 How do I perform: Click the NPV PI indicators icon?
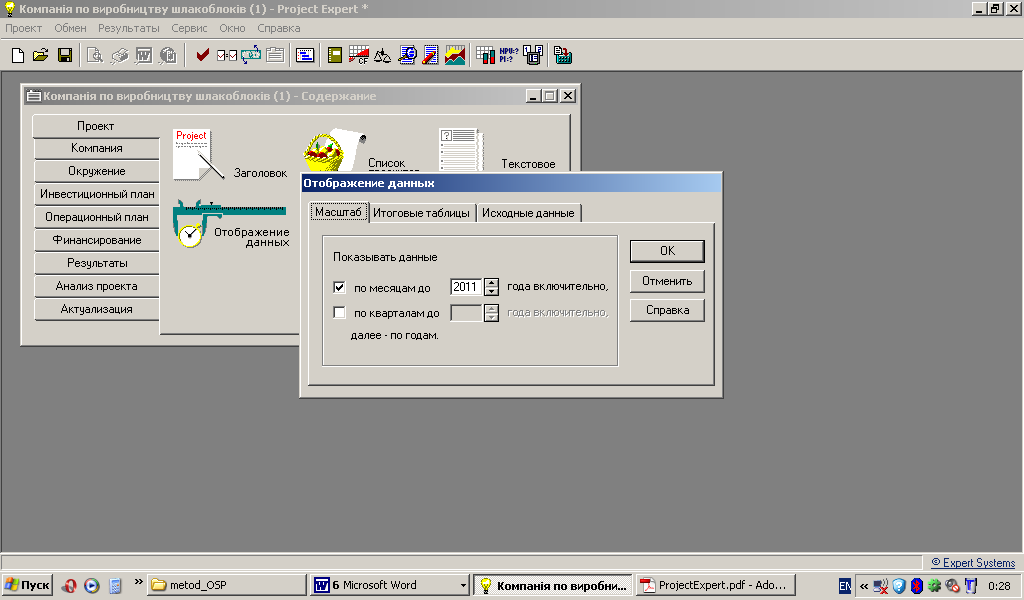click(509, 55)
